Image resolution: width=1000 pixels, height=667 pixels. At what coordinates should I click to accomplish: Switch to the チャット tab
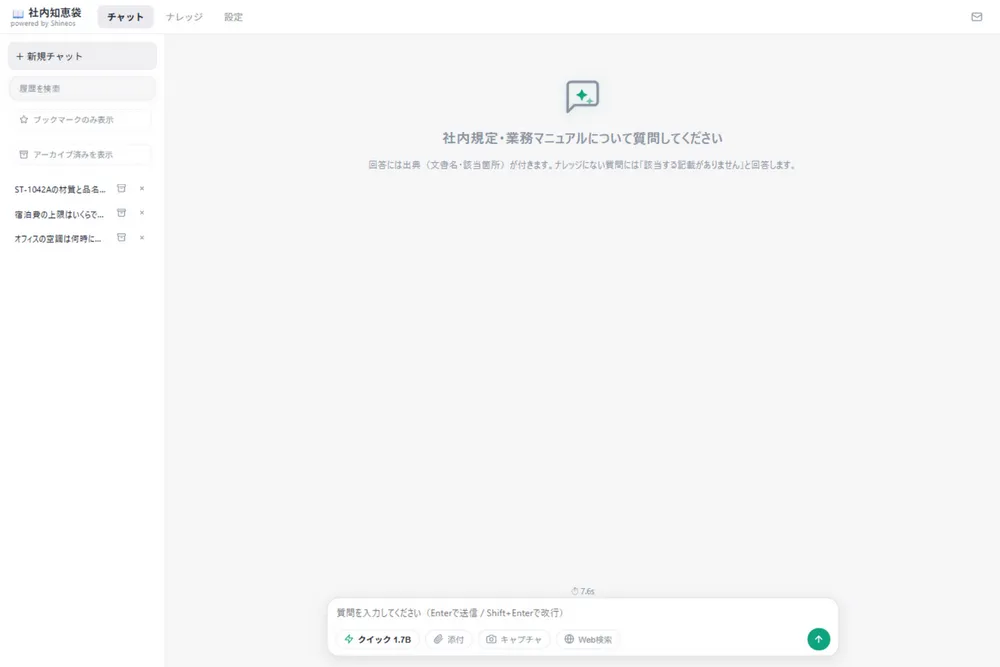click(125, 17)
